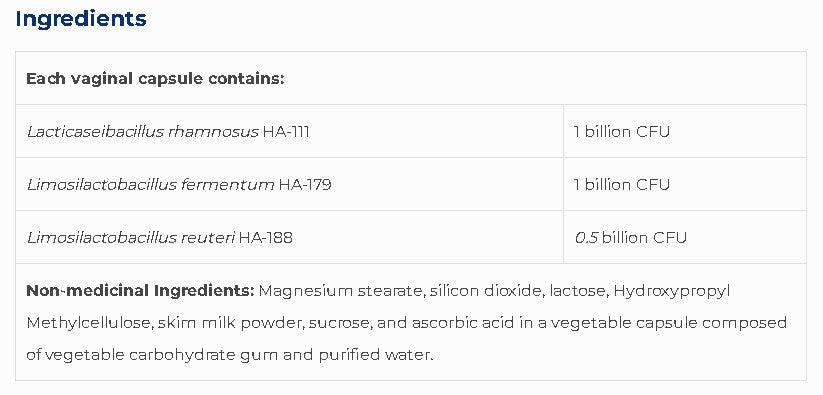823x395 pixels.
Task: Click Lacticaseibacillus rhamnosus HA-111 cell
Action: click(x=289, y=131)
